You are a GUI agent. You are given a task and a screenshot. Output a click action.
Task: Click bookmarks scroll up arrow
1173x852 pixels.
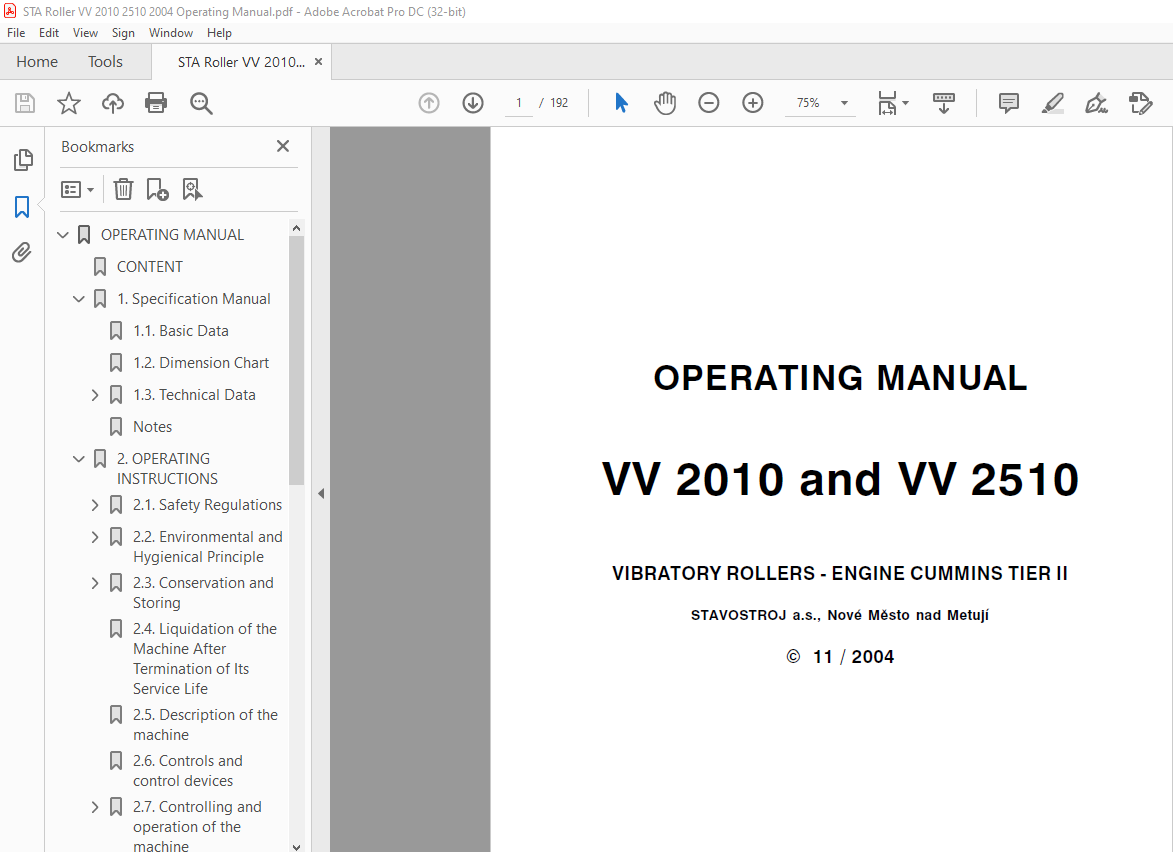[296, 227]
